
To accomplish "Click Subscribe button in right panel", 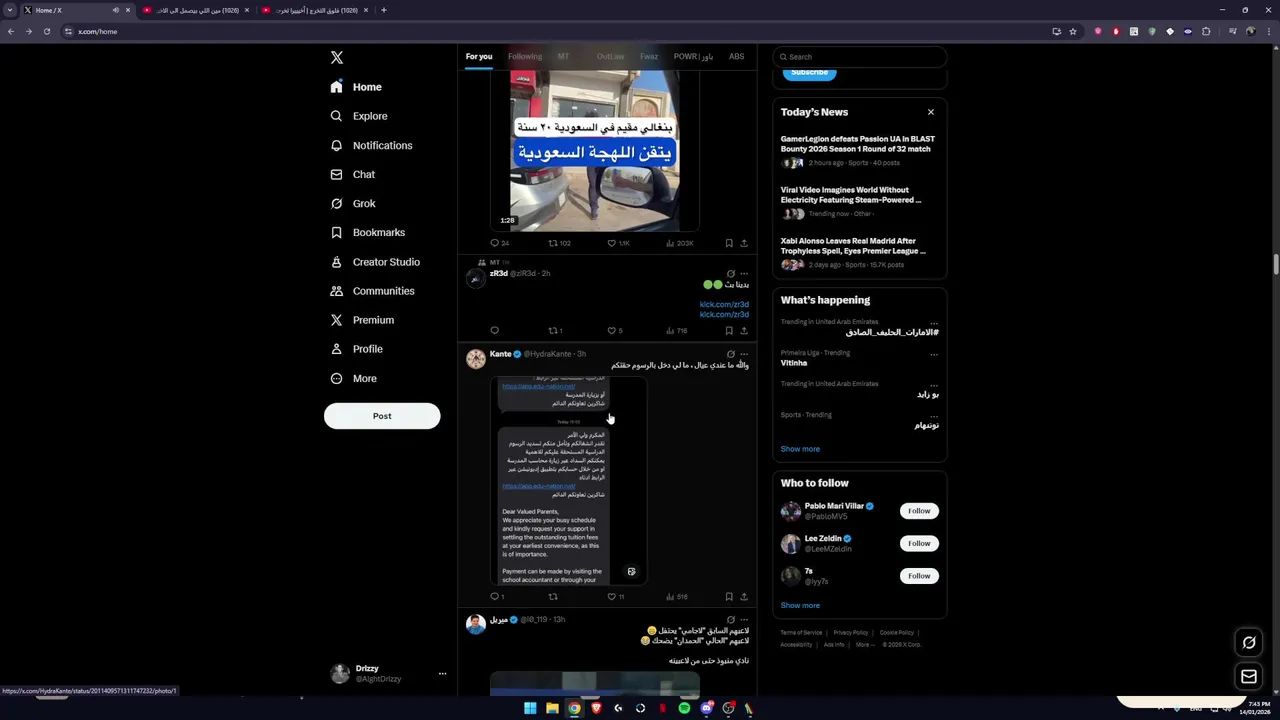I will [x=810, y=73].
